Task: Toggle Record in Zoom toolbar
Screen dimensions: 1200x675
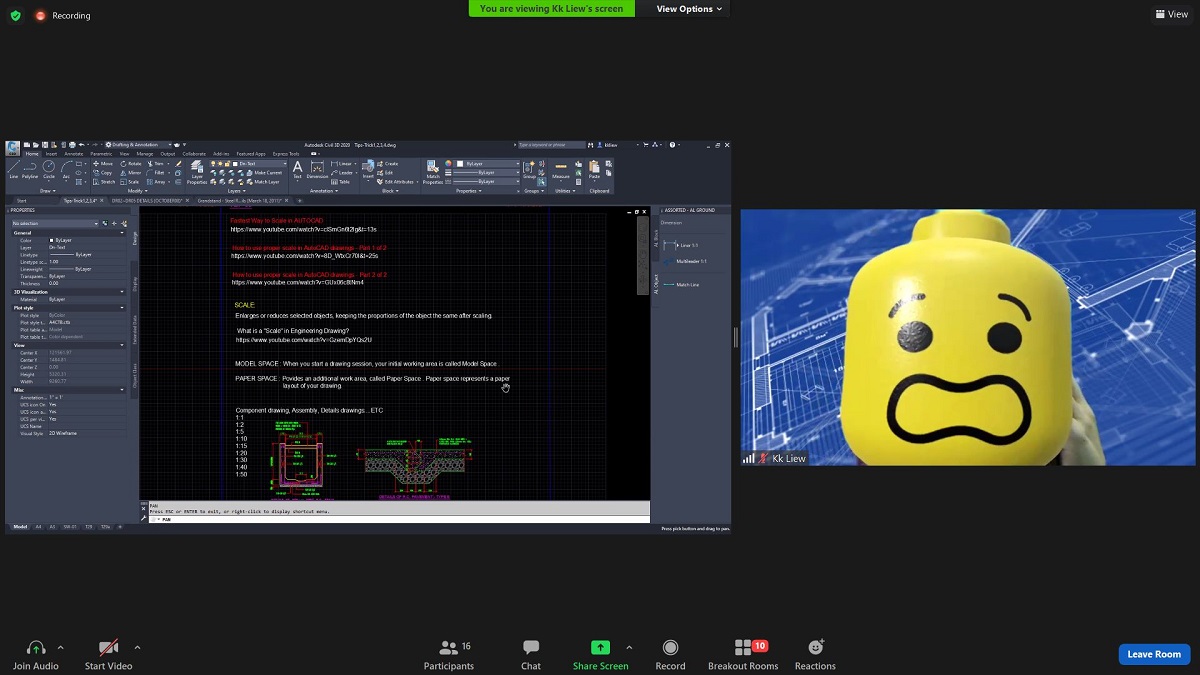Action: (670, 654)
